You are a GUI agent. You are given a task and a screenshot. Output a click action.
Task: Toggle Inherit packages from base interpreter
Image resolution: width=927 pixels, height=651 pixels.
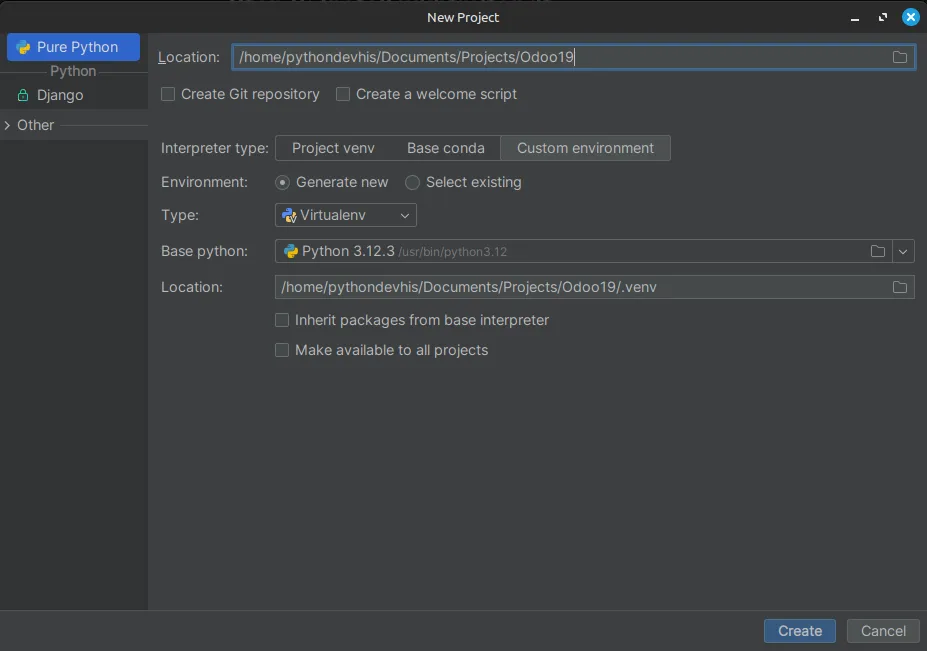point(282,320)
